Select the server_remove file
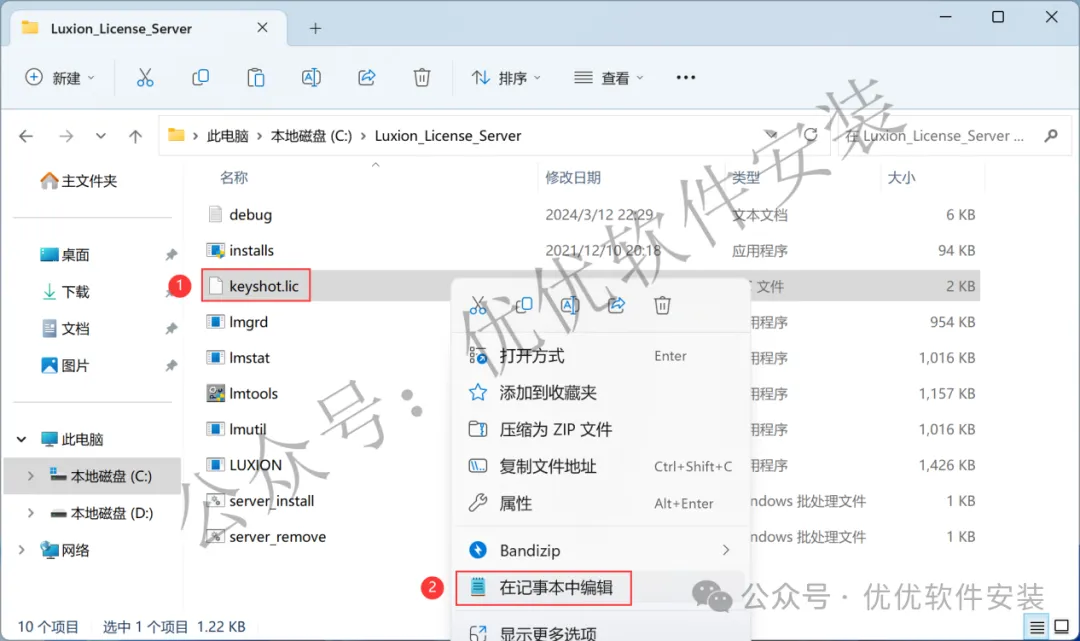 [x=278, y=537]
